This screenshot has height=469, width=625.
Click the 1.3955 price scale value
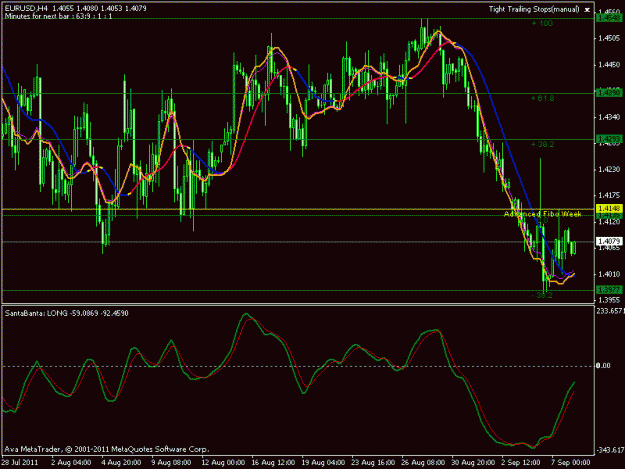pyautogui.click(x=609, y=300)
